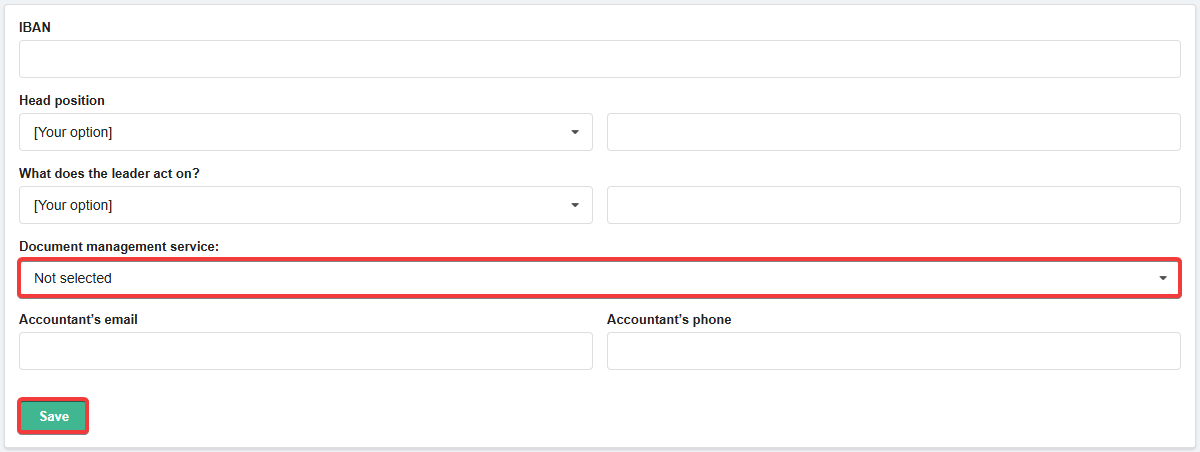Viewport: 1200px width, 452px height.
Task: Focus the text field beside Head position
Action: coord(893,132)
